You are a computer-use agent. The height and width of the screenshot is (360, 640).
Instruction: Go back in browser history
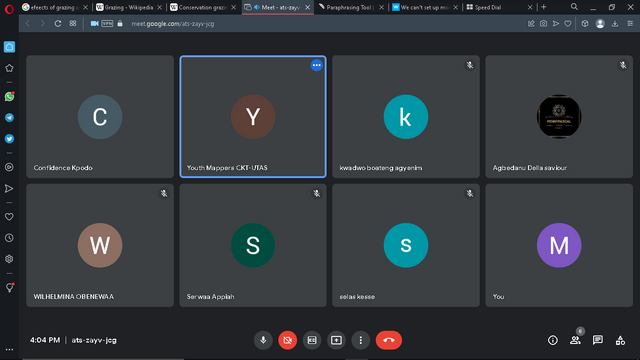pos(28,24)
